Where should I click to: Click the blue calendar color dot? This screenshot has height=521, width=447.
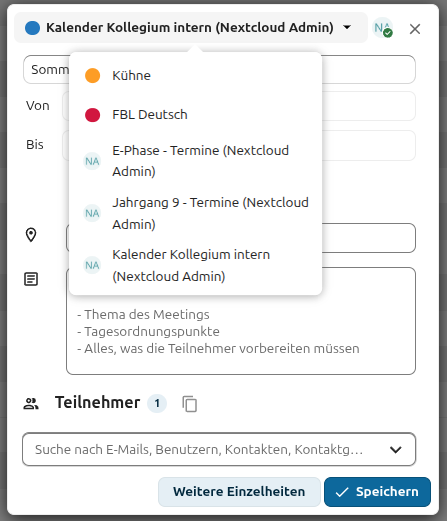click(32, 28)
